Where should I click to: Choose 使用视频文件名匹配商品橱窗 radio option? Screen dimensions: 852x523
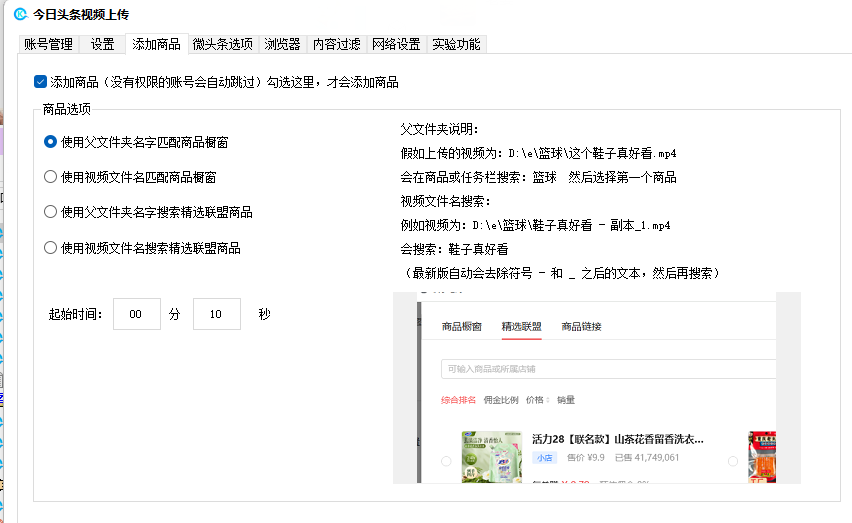[51, 177]
